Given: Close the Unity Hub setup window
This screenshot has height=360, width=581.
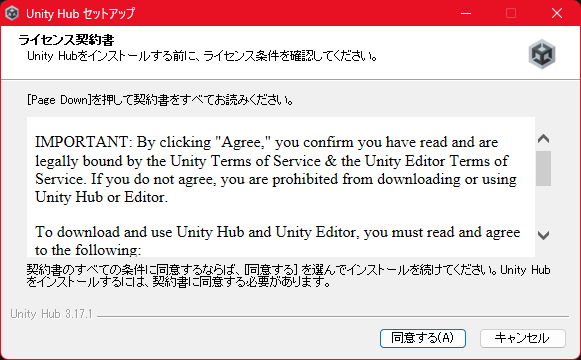Looking at the screenshot, I should click(x=557, y=13).
